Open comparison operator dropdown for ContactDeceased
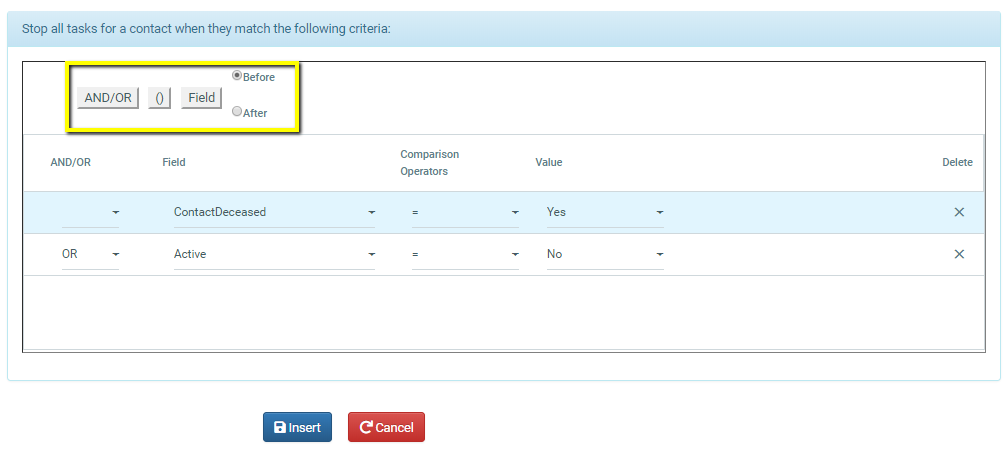This screenshot has width=1005, height=461. coord(465,212)
